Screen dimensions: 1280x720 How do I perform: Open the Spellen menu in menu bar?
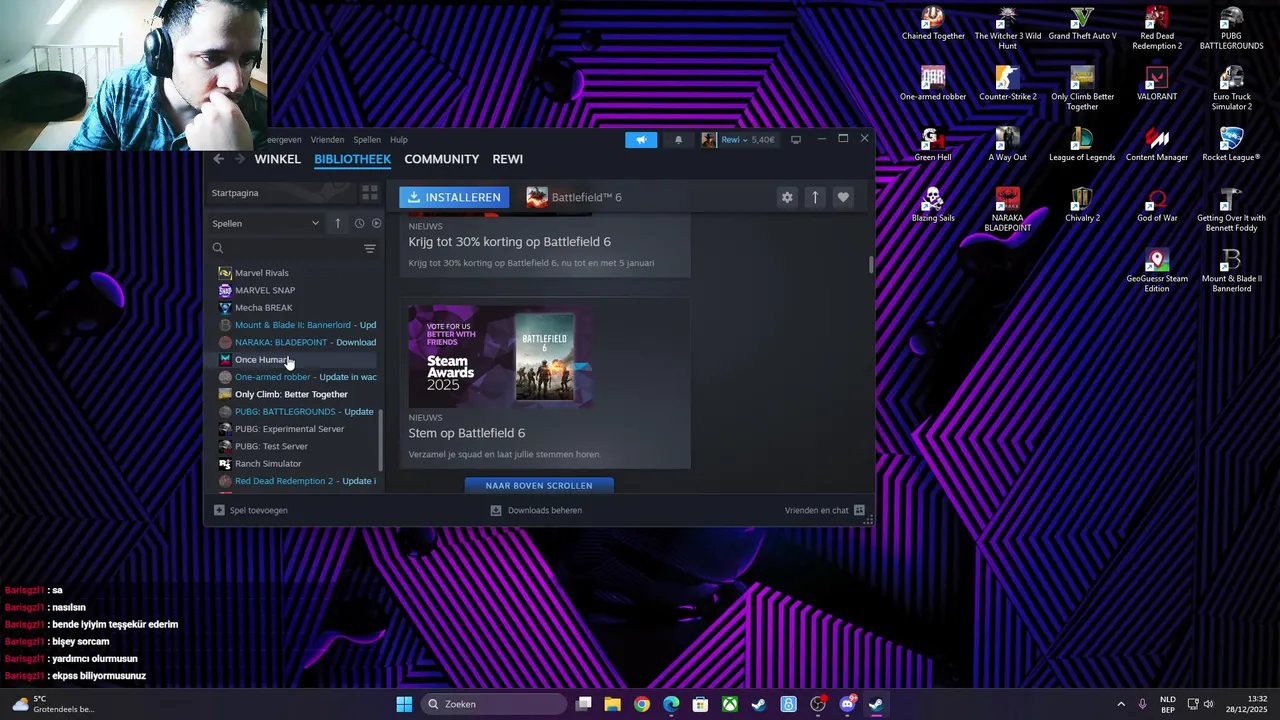367,140
